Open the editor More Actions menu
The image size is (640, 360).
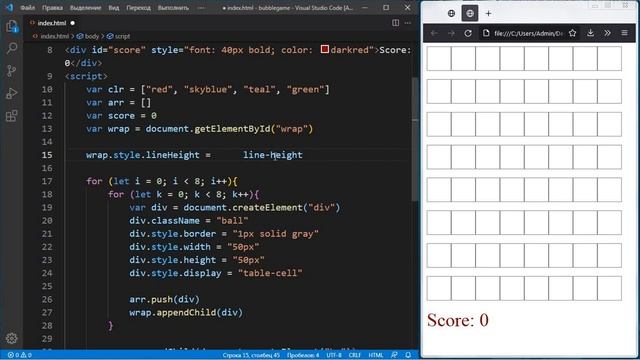pyautogui.click(x=408, y=23)
